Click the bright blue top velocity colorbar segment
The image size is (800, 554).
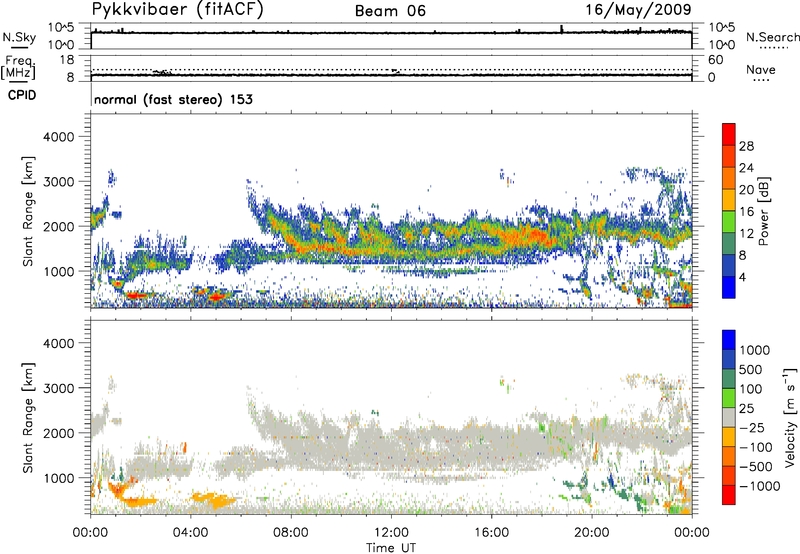(x=729, y=340)
